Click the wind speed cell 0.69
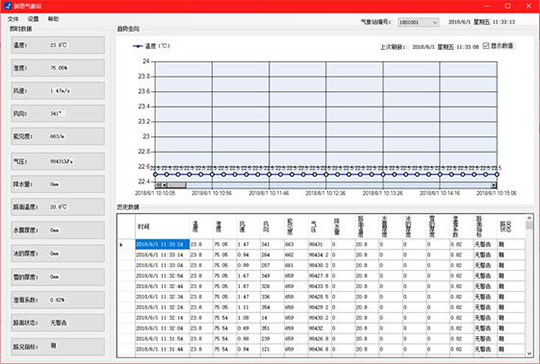This screenshot has width=540, height=364. tap(248, 328)
